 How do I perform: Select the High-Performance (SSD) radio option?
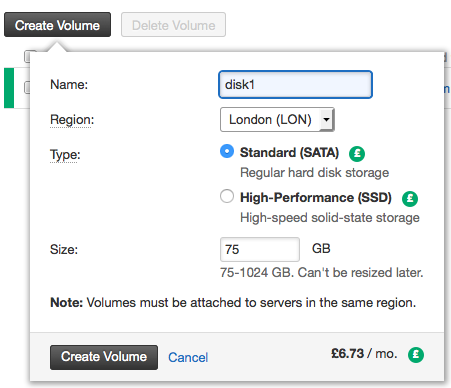click(227, 196)
